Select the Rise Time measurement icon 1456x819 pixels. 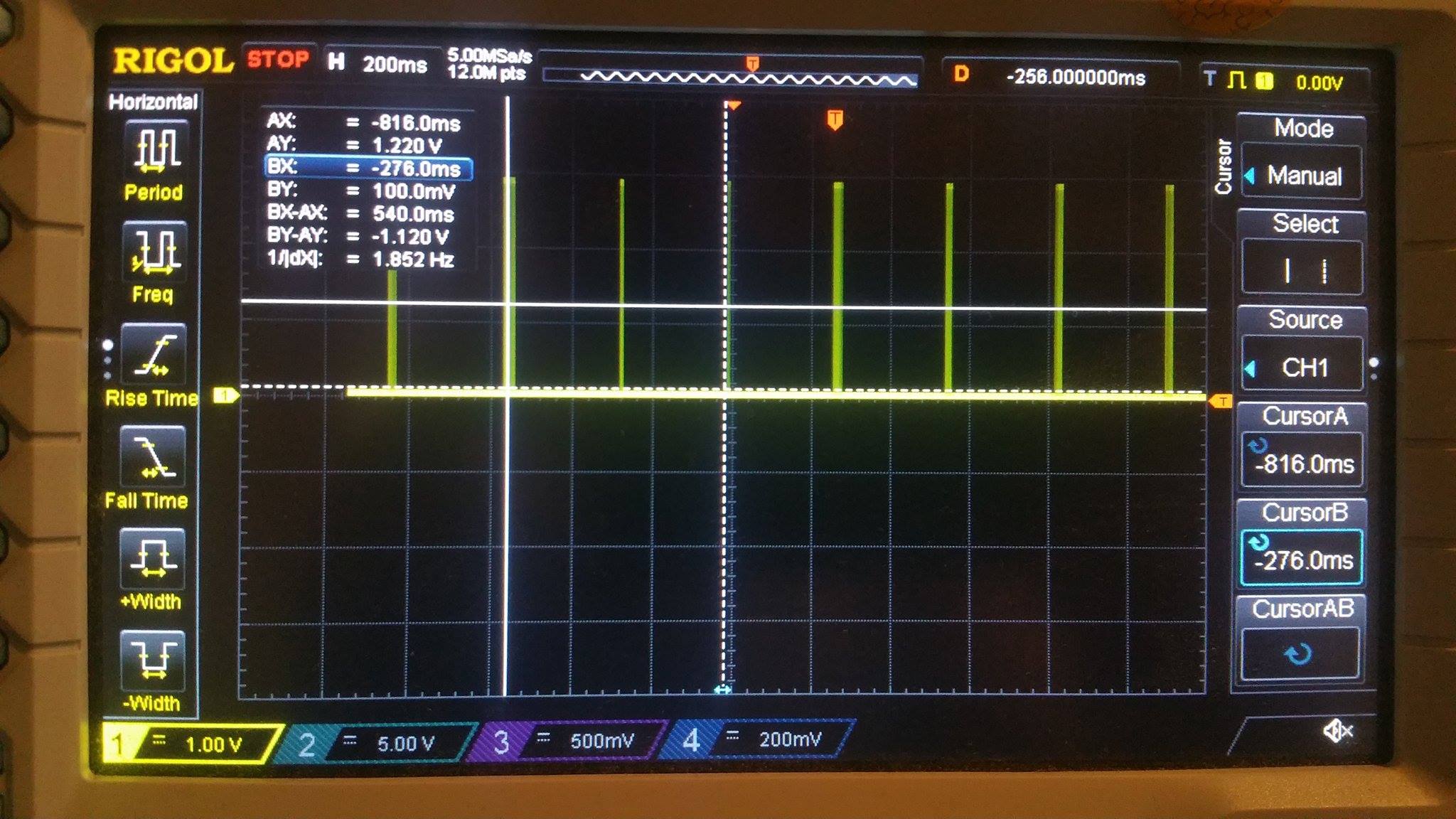coord(154,355)
